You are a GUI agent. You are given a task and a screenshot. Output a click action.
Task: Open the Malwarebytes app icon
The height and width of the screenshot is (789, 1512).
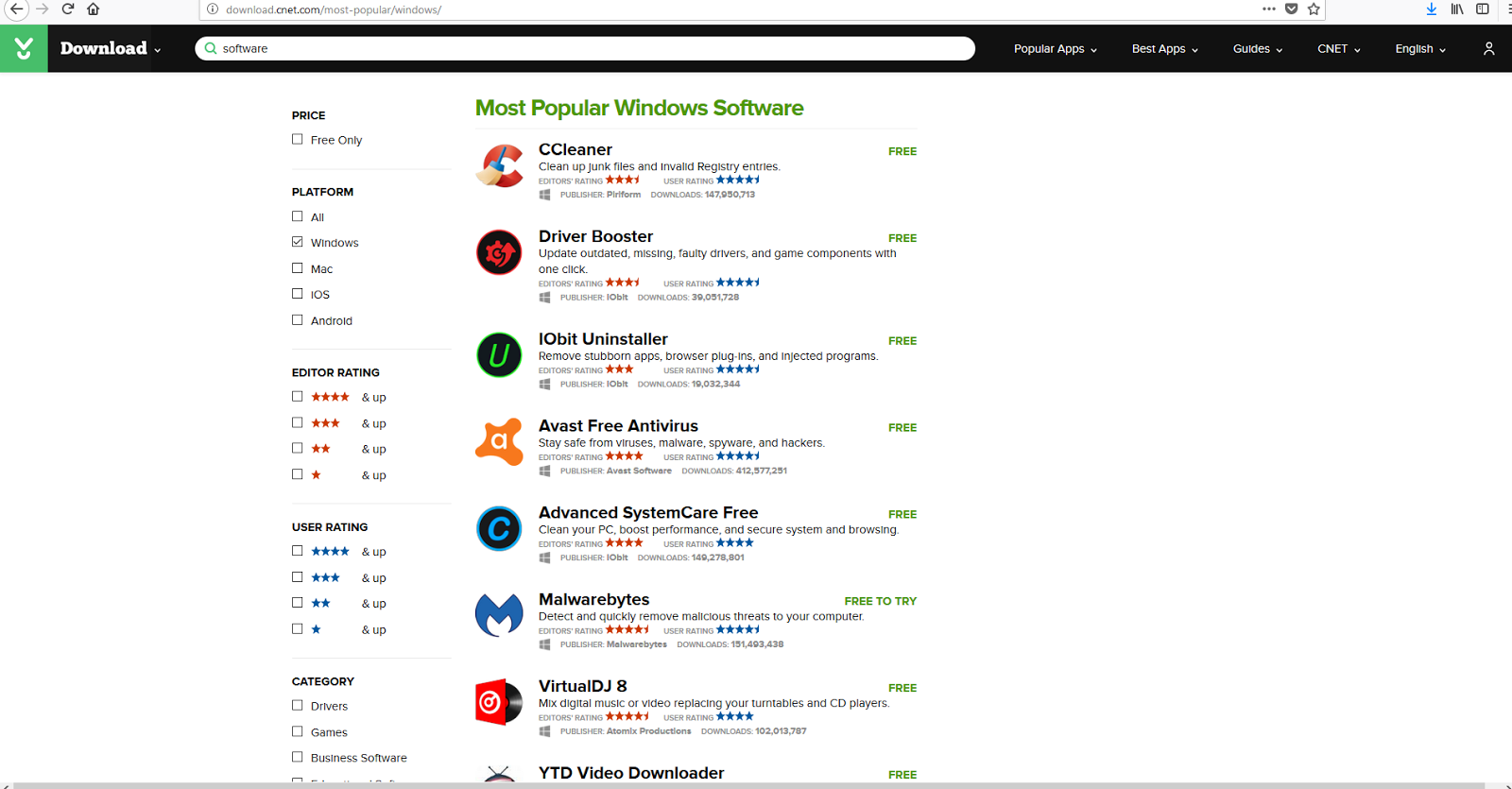click(499, 615)
